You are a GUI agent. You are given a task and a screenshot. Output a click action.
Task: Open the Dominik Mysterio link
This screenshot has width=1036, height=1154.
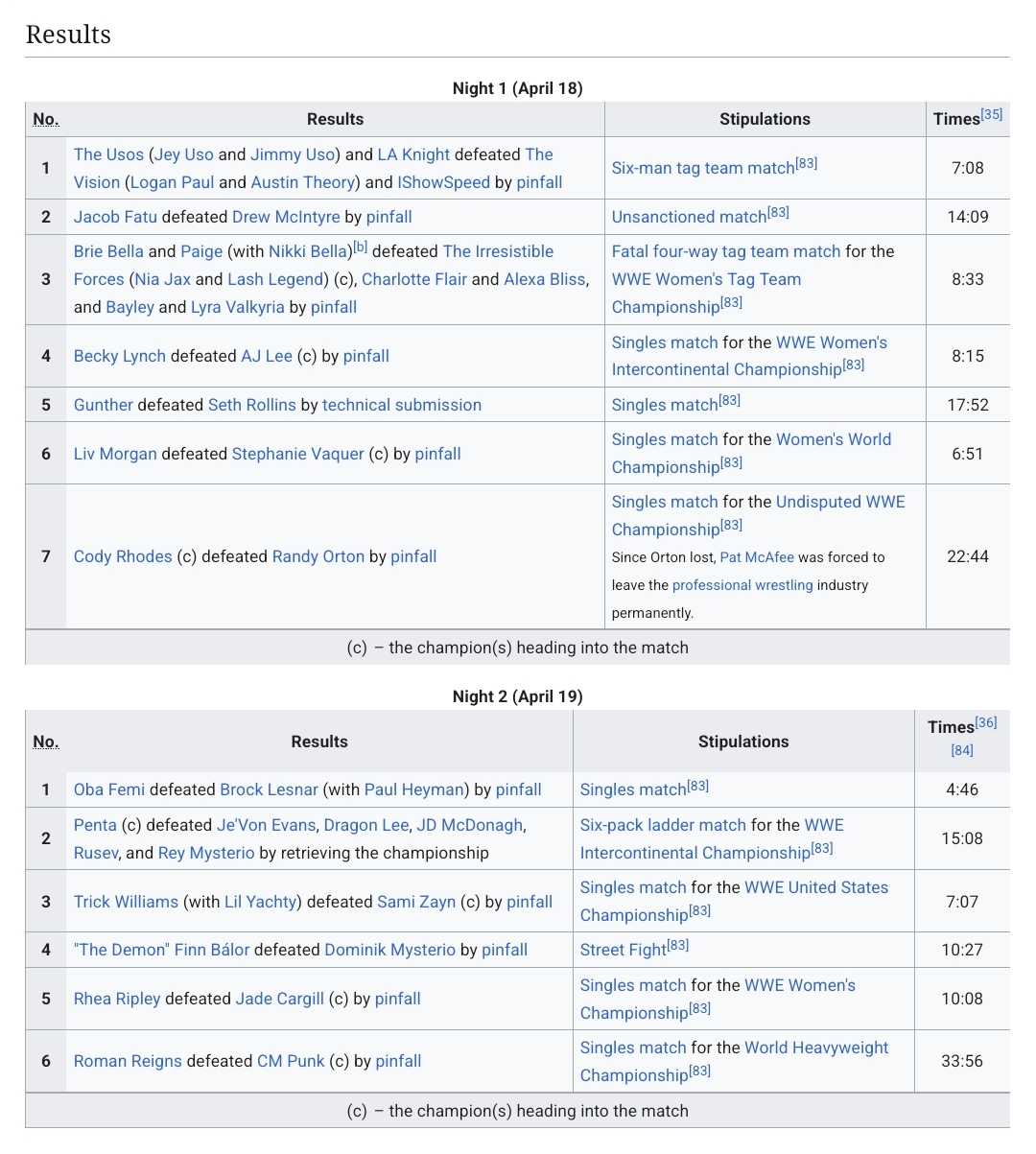(390, 950)
